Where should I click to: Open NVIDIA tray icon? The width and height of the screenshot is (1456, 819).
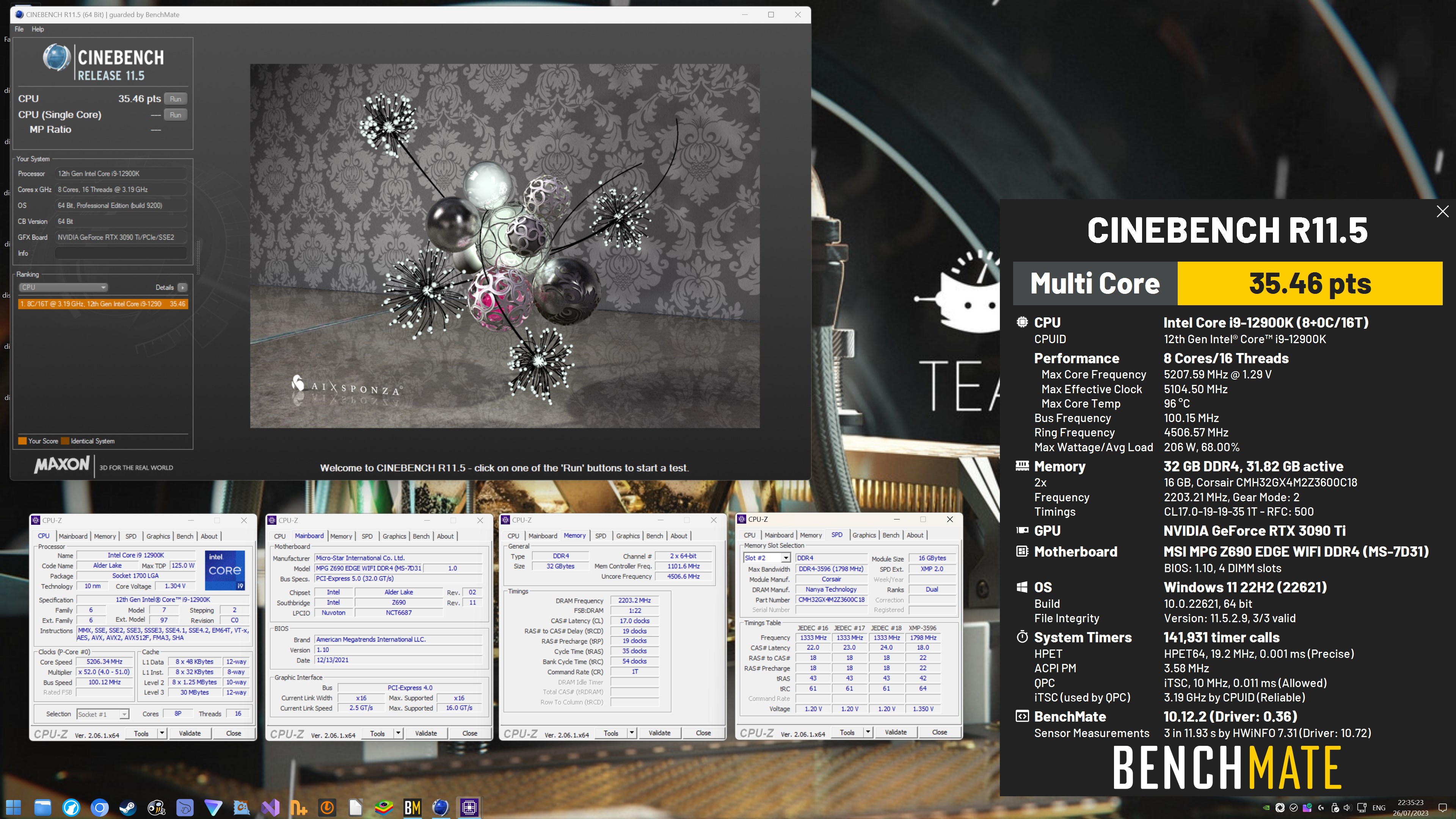click(x=1267, y=808)
